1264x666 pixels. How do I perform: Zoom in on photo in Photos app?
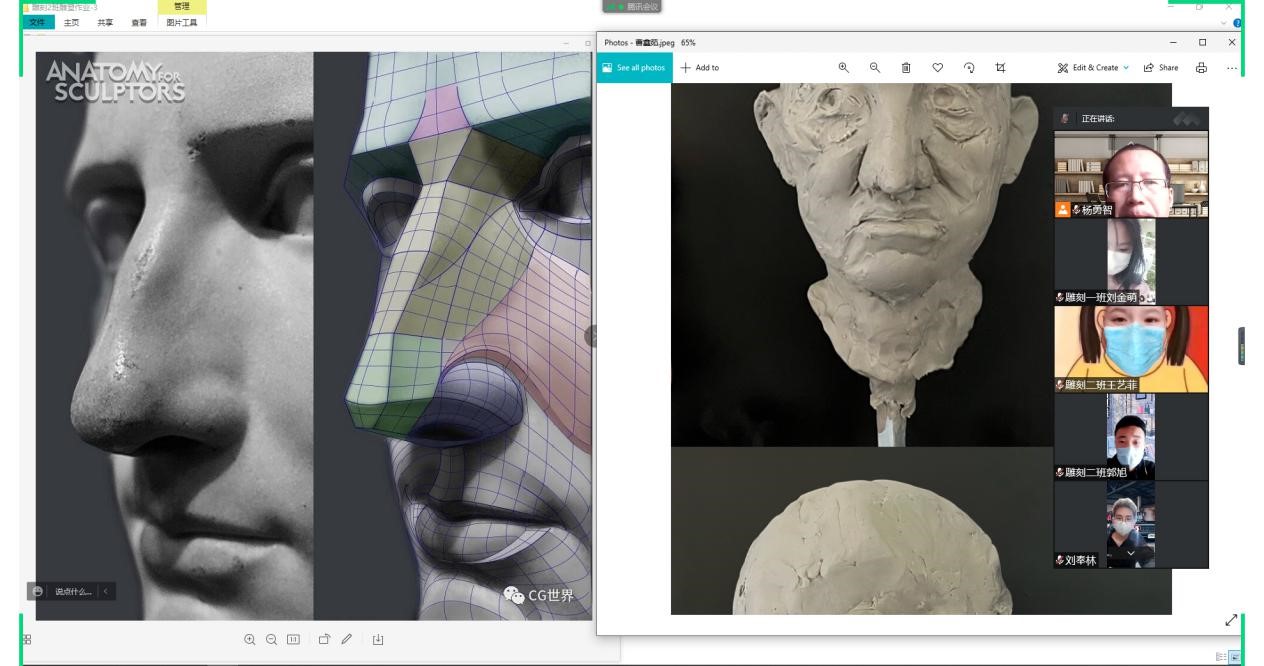coord(843,68)
